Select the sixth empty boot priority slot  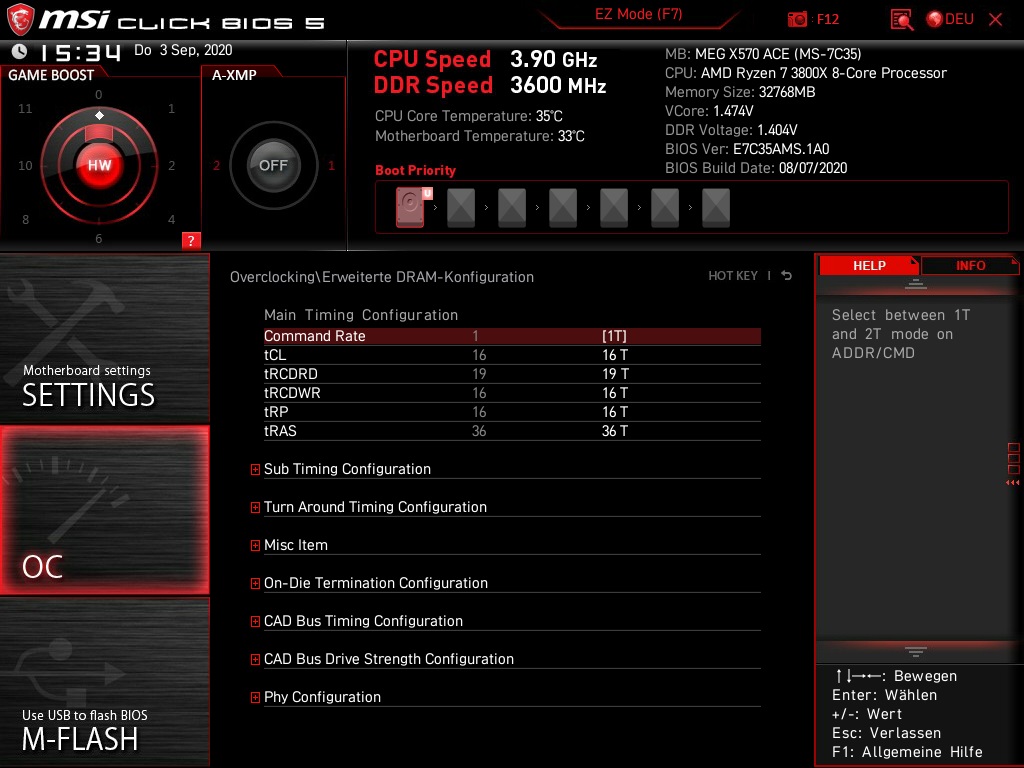click(664, 208)
